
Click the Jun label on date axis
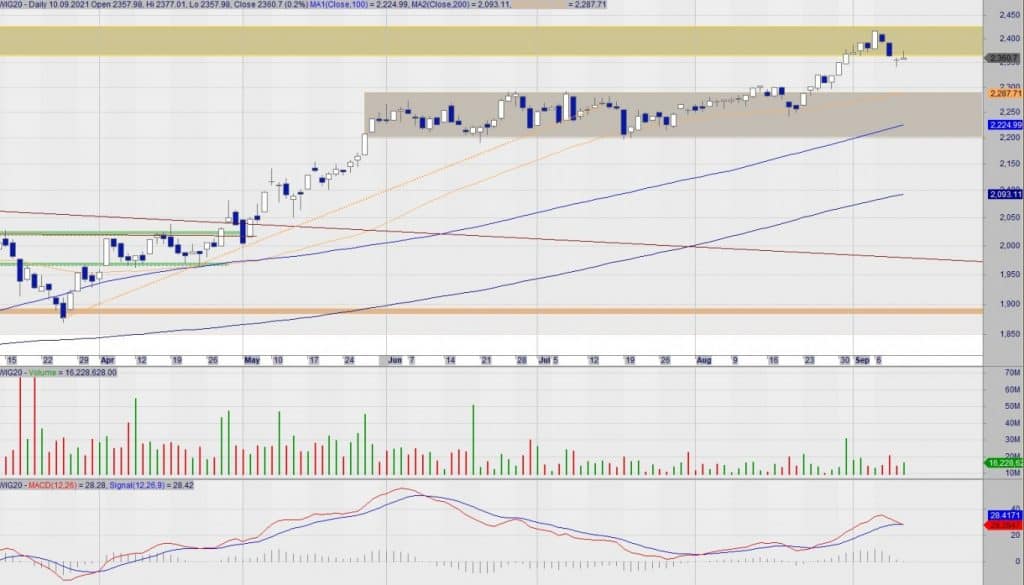pyautogui.click(x=392, y=359)
